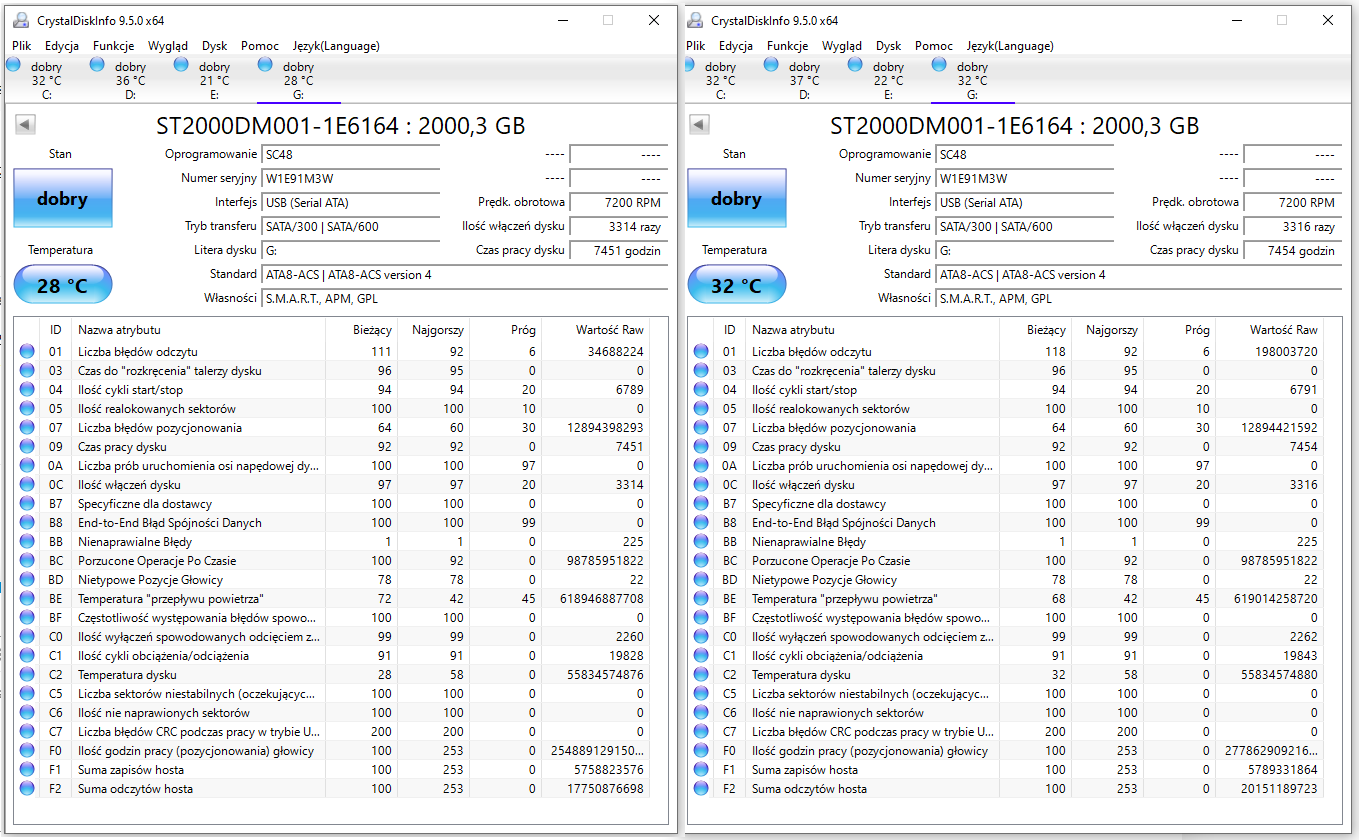The width and height of the screenshot is (1359, 840).
Task: Select disk E: 21 °C tab in left window
Action: (214, 80)
